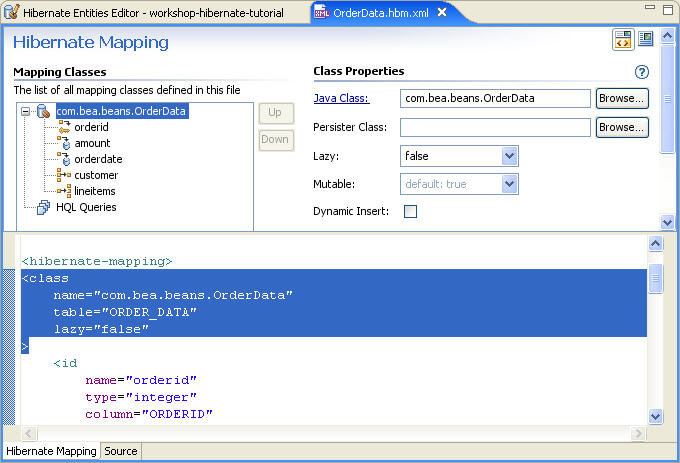Viewport: 680px width, 463px height.
Task: Click the properties form vertical scrollbar thumb
Action: click(667, 99)
